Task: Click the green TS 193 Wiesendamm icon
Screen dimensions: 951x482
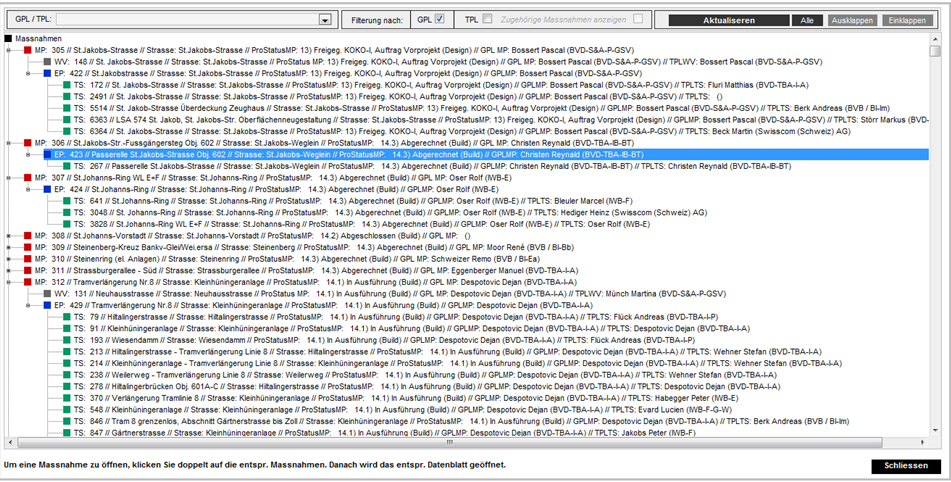Action: (x=65, y=340)
